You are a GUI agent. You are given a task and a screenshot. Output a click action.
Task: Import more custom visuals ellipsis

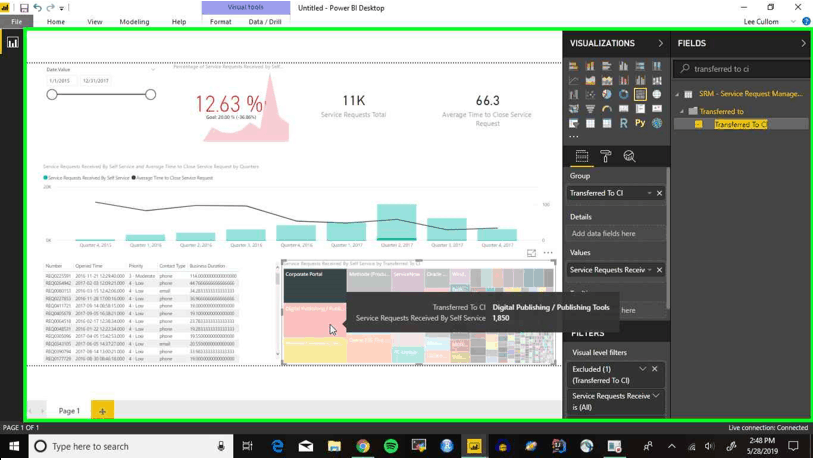(573, 137)
